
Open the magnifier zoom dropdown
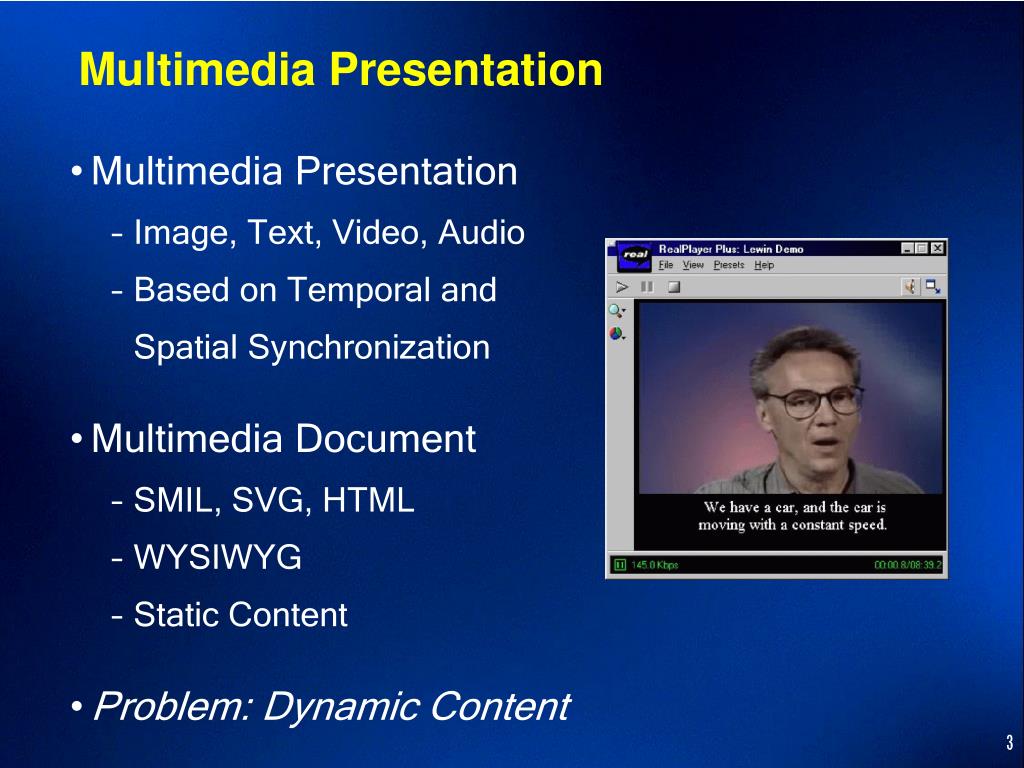617,311
